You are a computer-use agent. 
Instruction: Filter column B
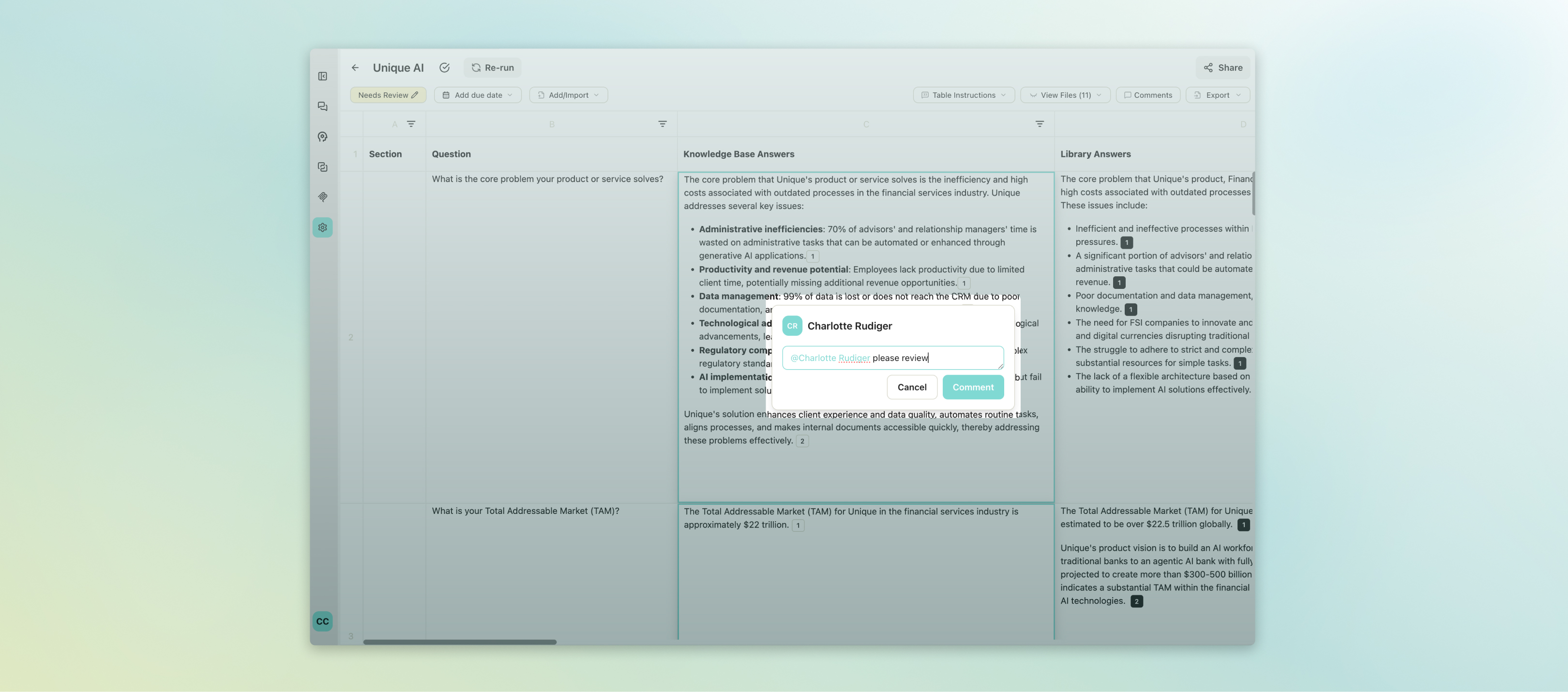662,124
